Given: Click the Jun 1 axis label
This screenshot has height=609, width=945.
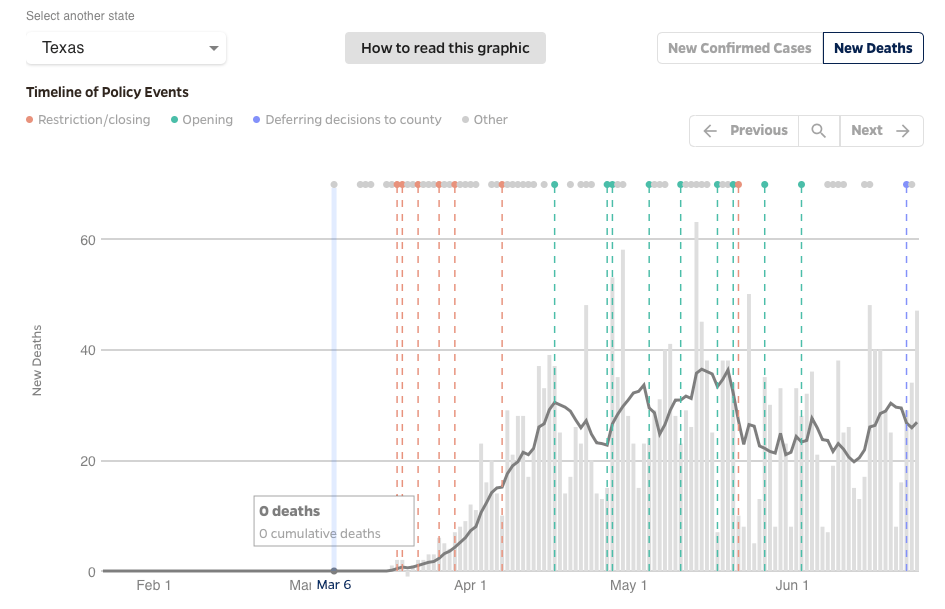Looking at the screenshot, I should (792, 585).
